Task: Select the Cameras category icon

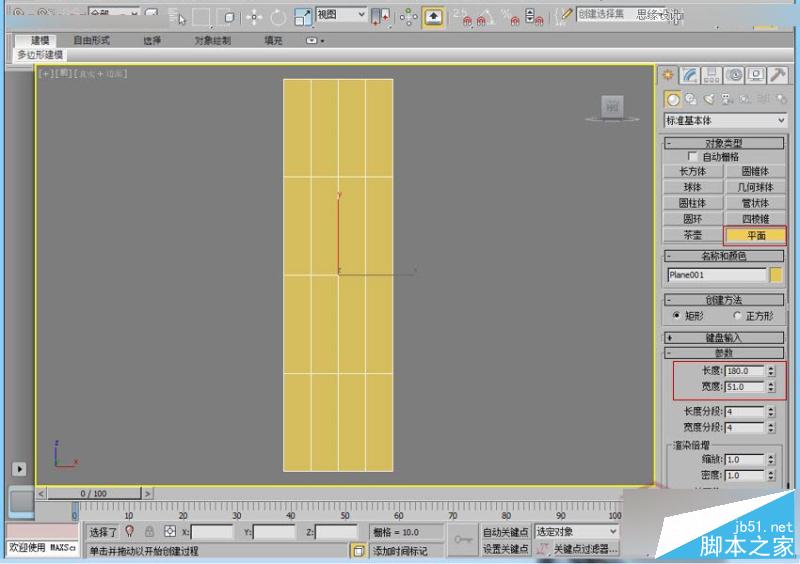Action: pos(727,99)
